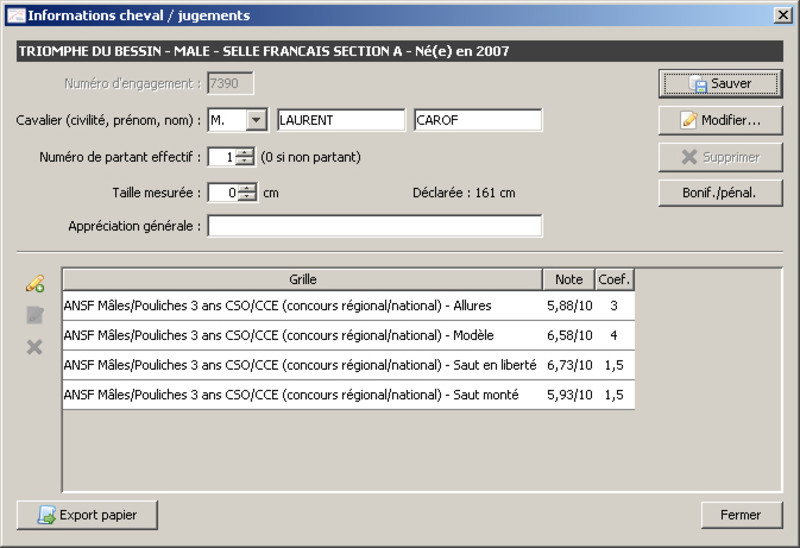Click the coefficient 1,5 cell for Saut monté
The image size is (800, 548).
614,394
